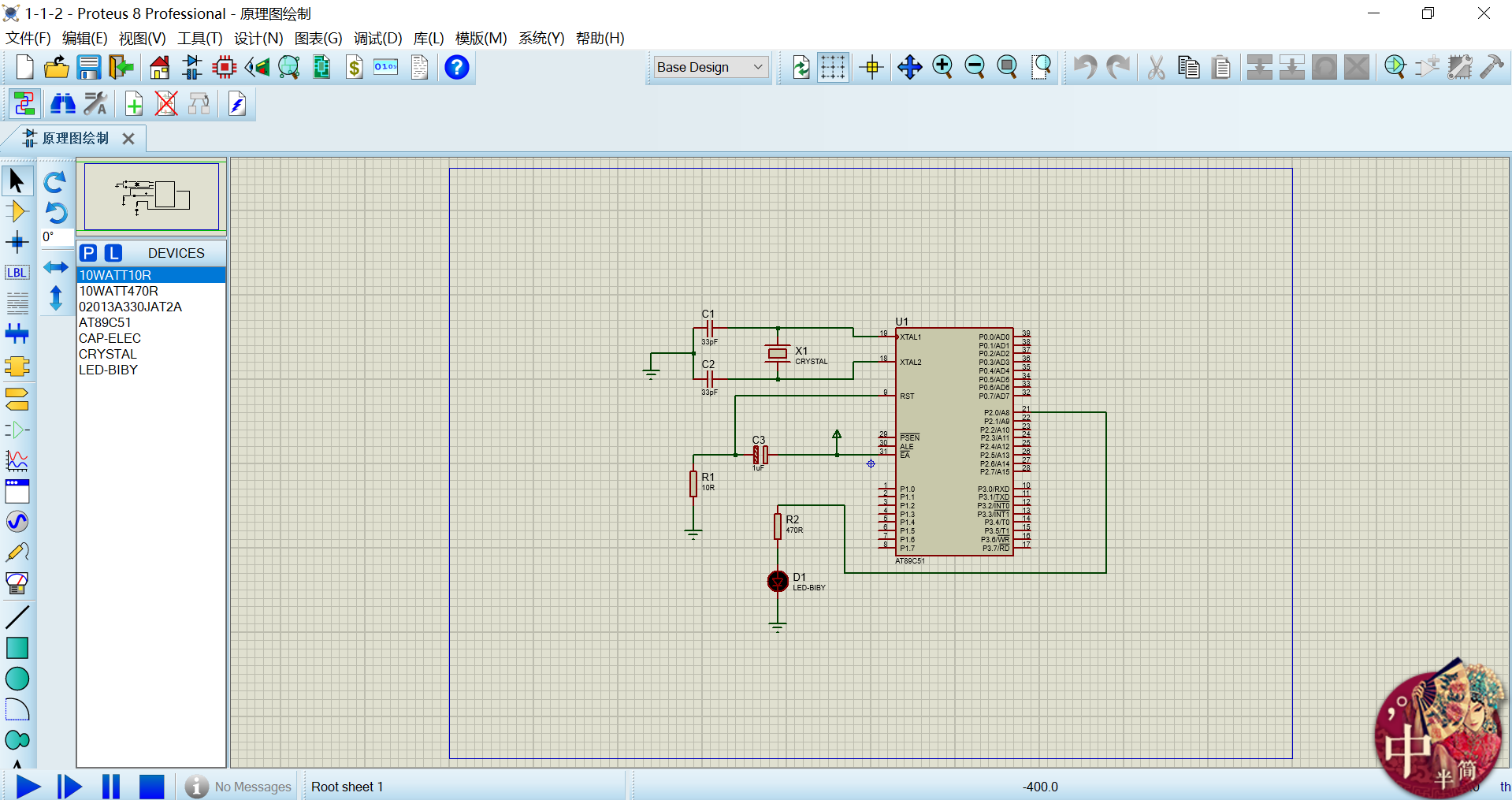1512x800 pixels.
Task: Click the Help question mark icon
Action: [456, 68]
